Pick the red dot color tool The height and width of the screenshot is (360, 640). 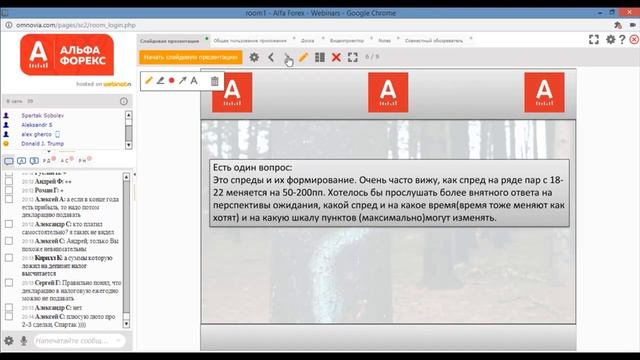[171, 80]
